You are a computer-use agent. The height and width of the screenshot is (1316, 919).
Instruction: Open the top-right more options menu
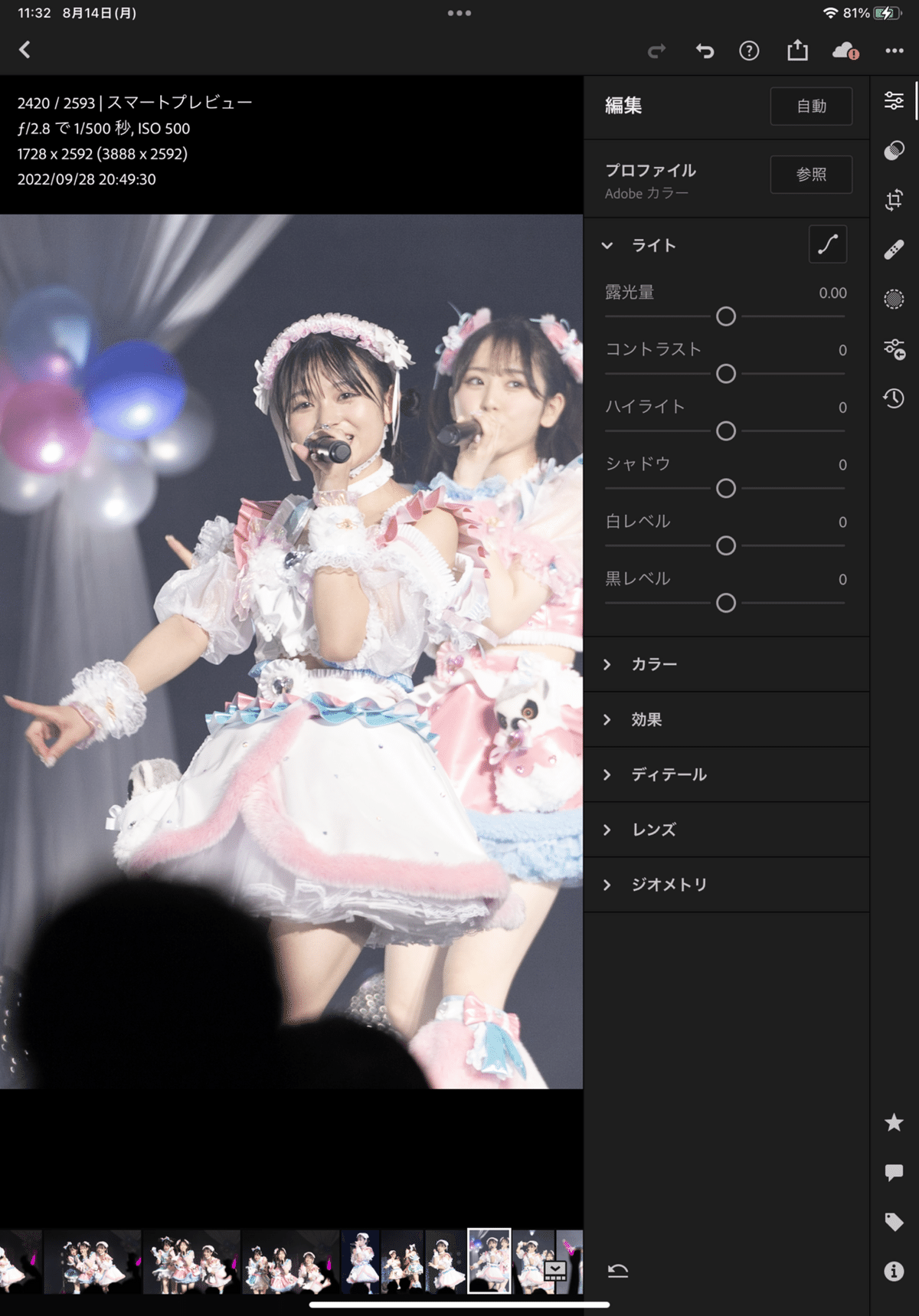coord(894,51)
